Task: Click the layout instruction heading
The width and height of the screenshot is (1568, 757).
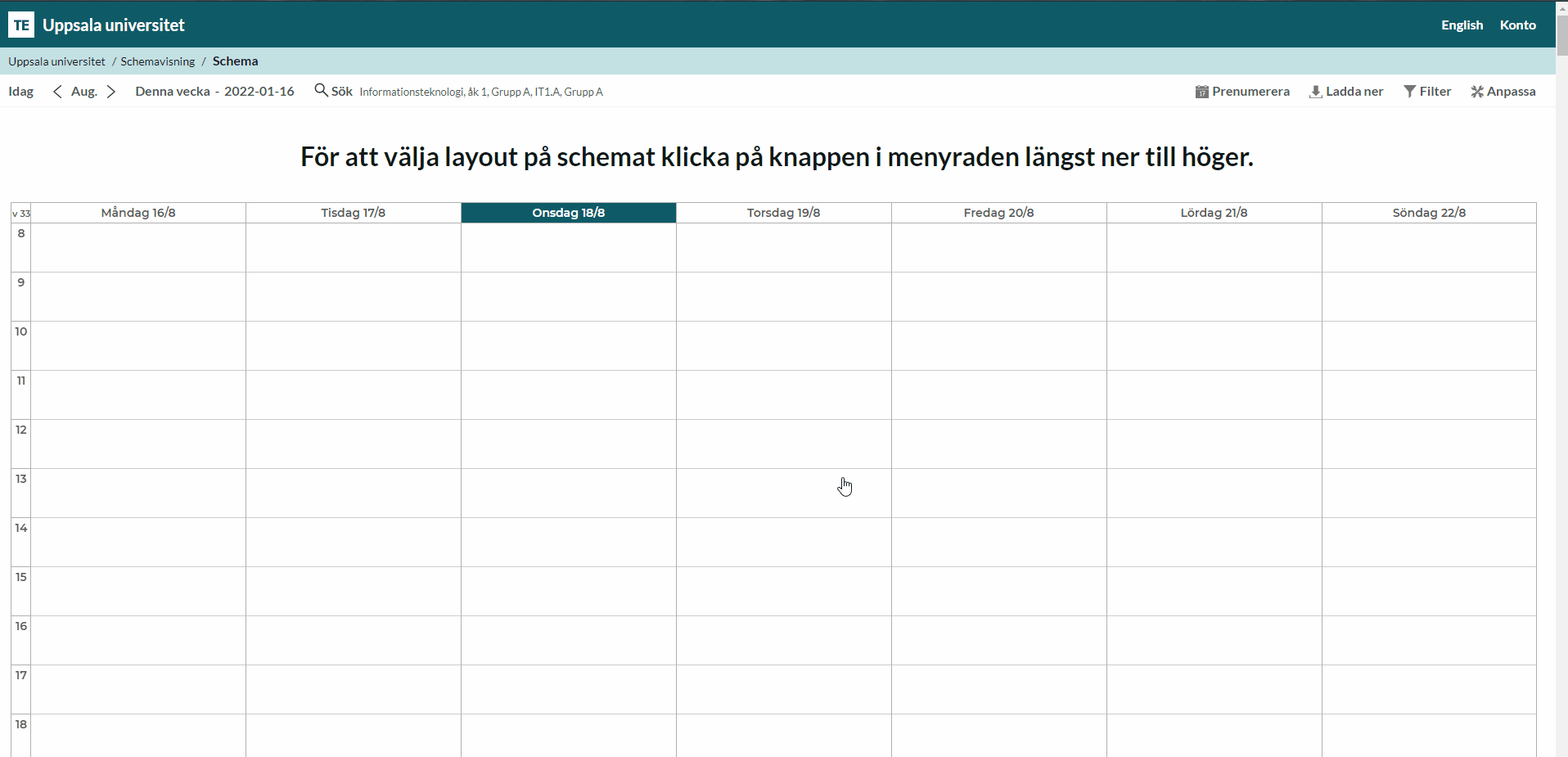Action: pos(777,156)
